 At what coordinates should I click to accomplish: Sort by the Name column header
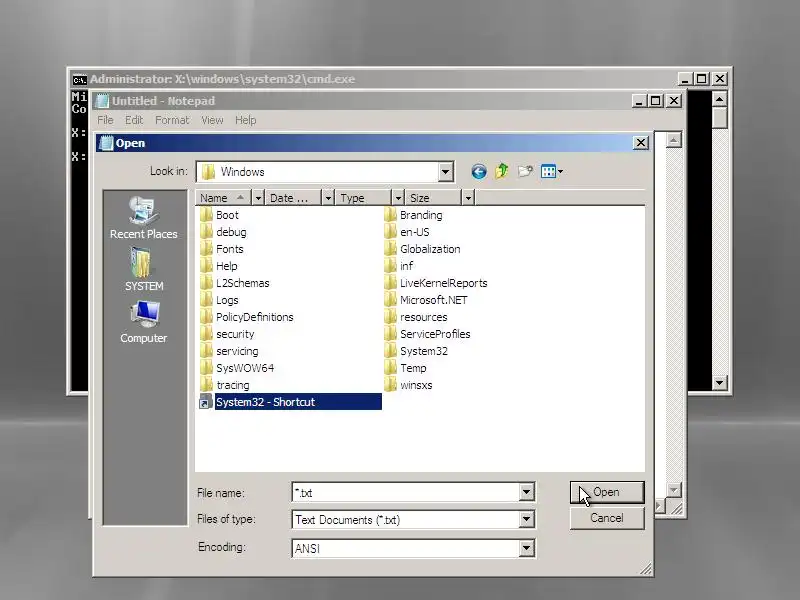(x=223, y=197)
